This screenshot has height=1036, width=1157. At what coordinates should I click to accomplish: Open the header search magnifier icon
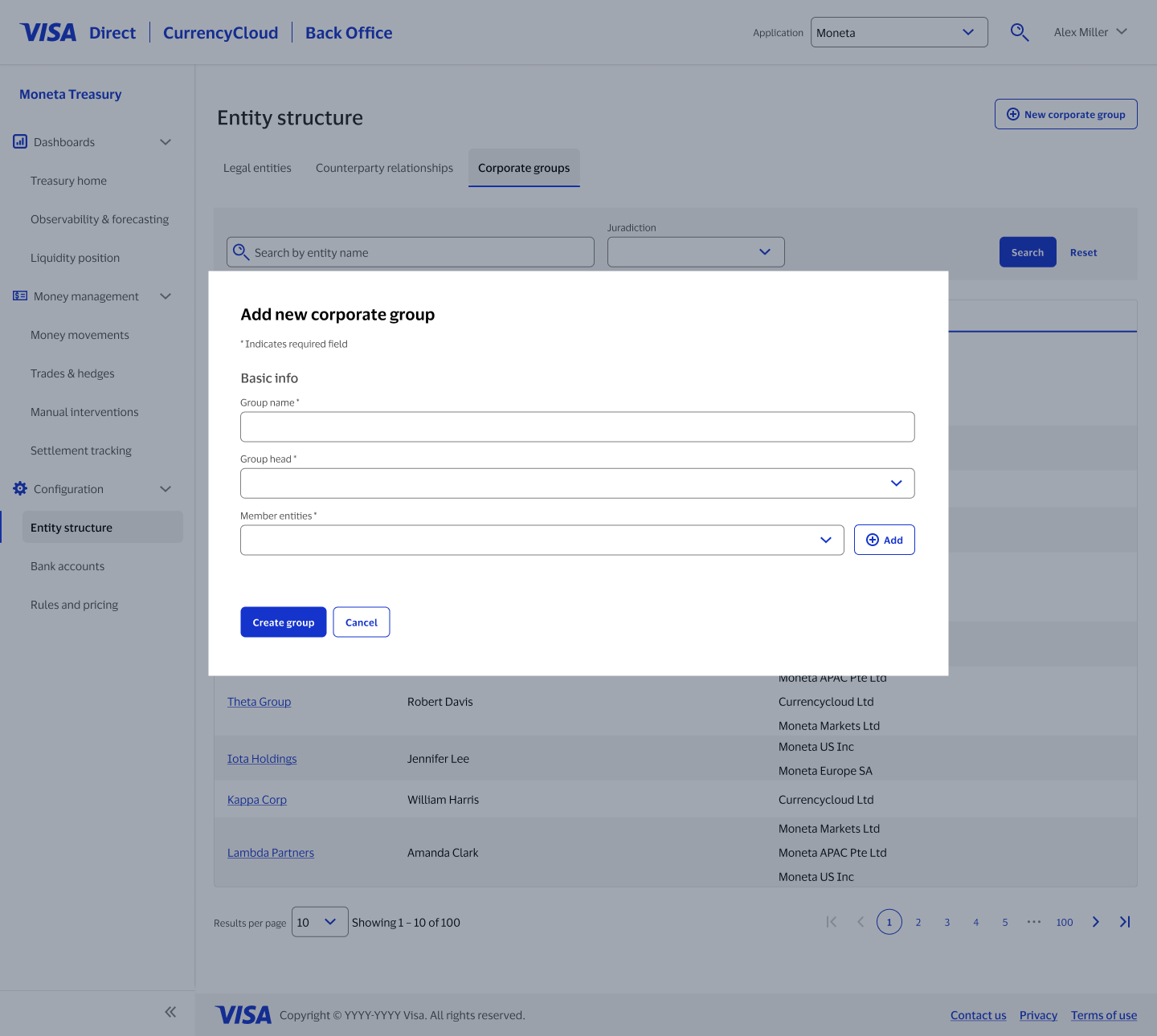(1020, 32)
